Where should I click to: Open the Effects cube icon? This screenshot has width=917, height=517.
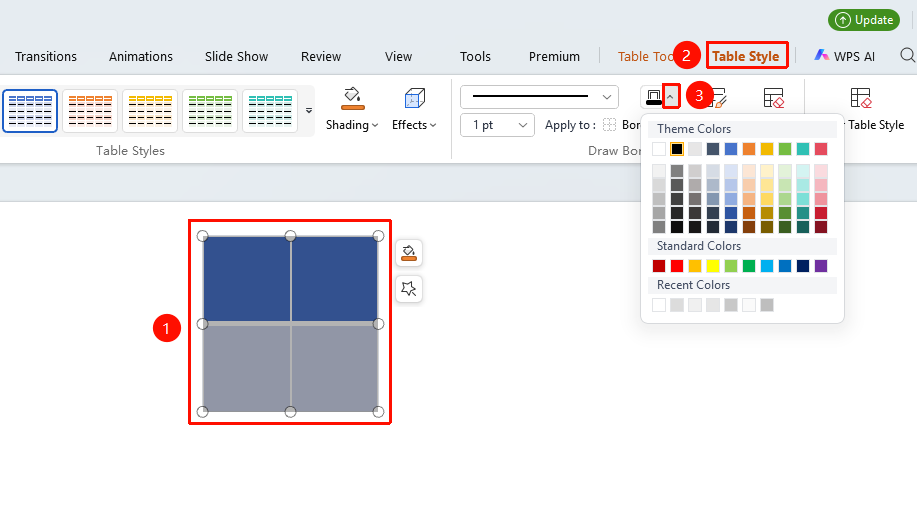(x=414, y=98)
